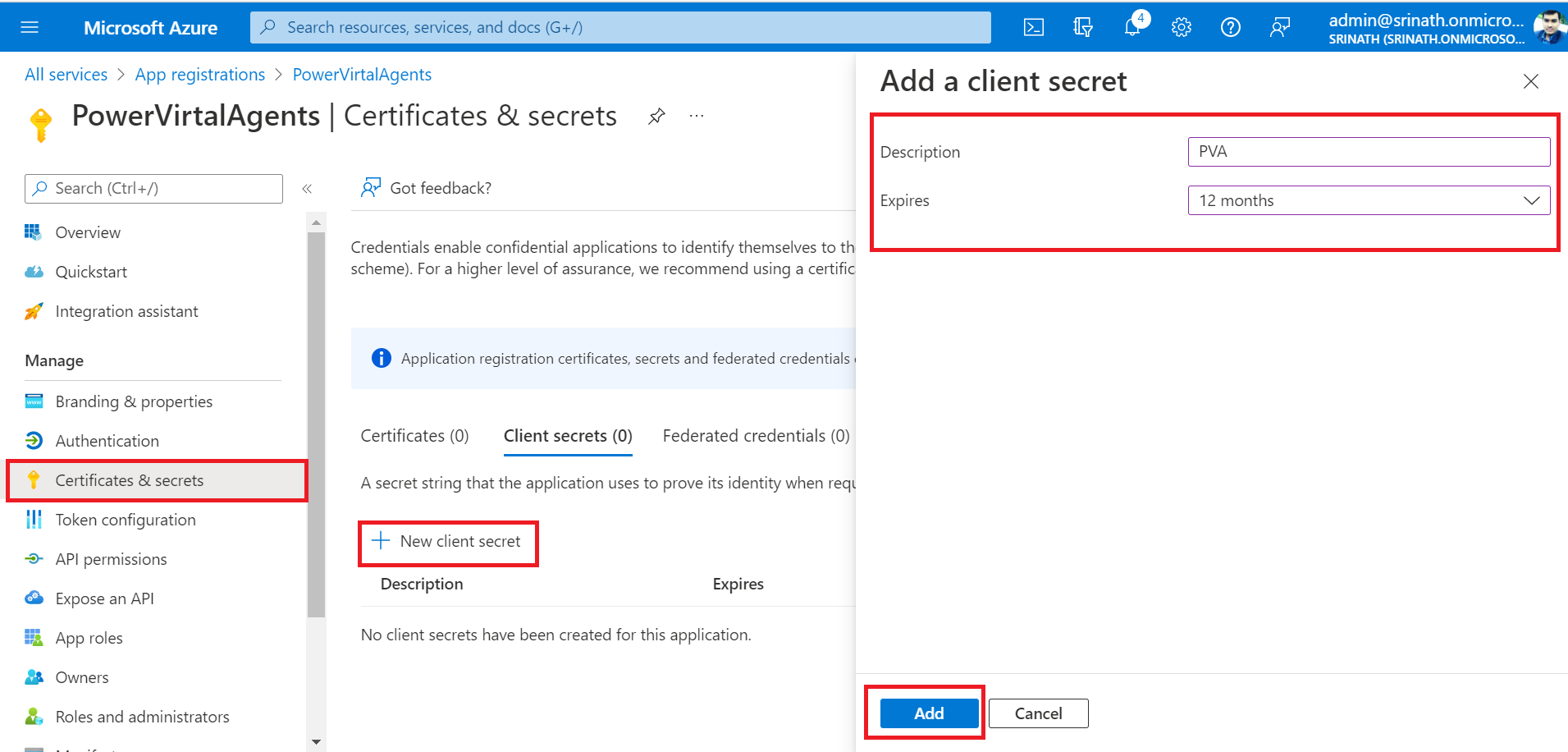Open the admin account menu
Viewport: 1568px width, 752px height.
coord(1444,28)
